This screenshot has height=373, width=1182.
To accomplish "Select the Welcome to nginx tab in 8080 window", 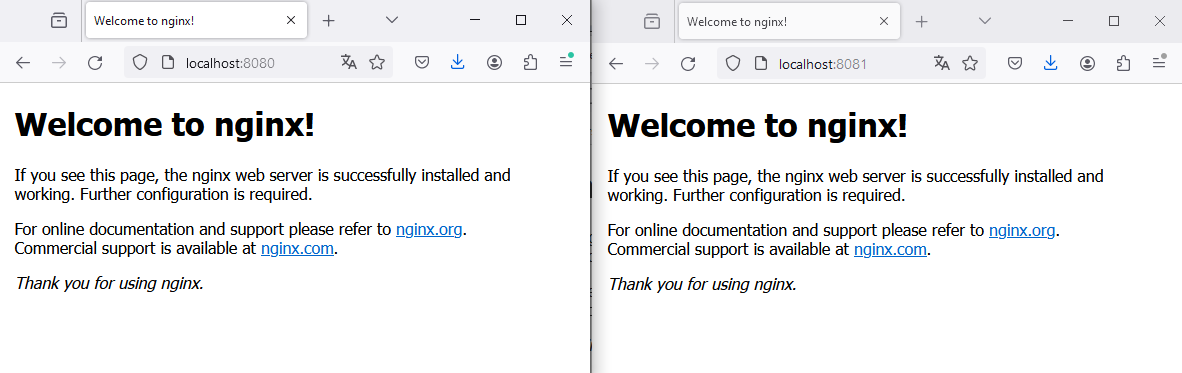I will click(196, 20).
